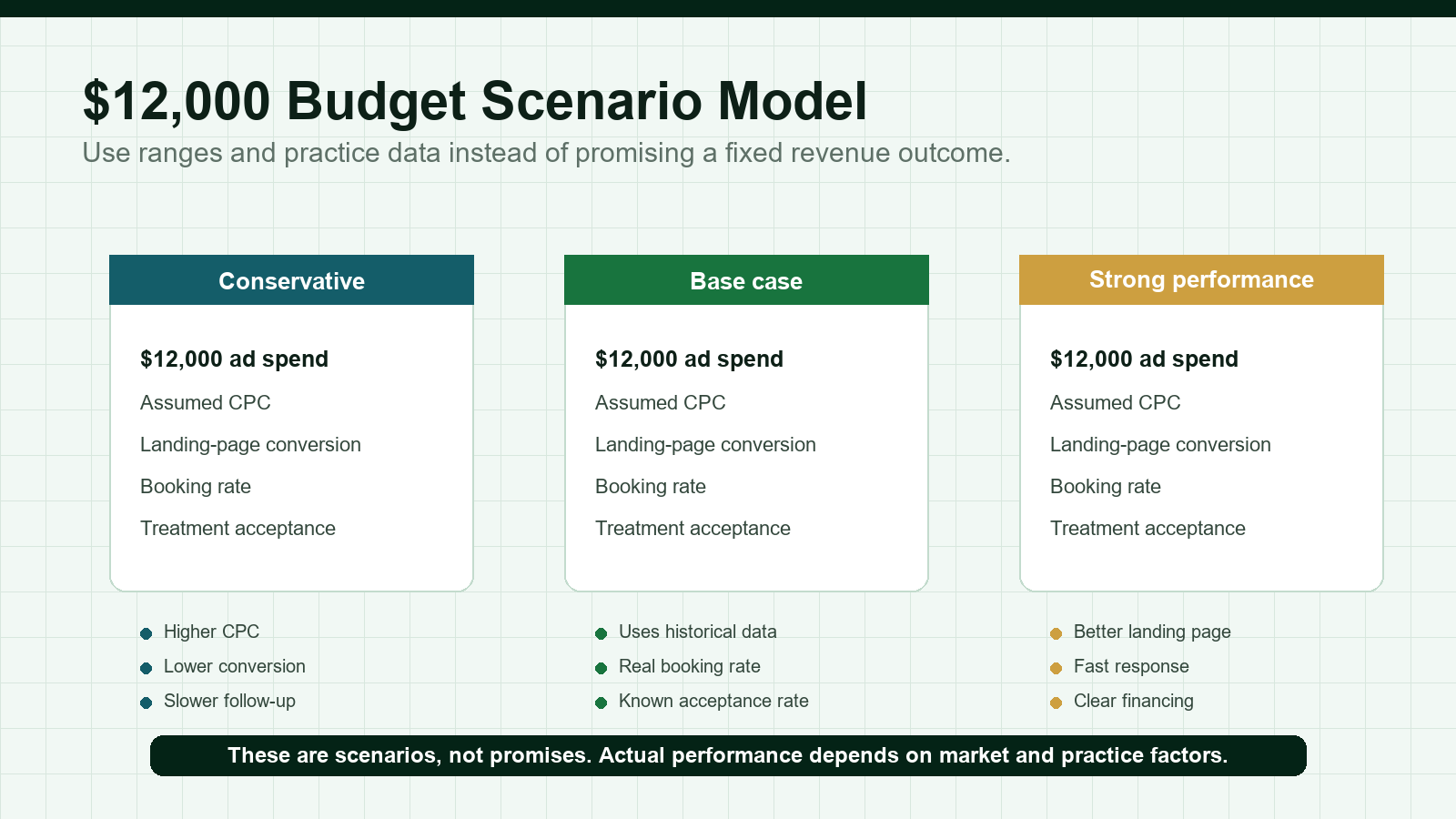1456x819 pixels.
Task: Select 'Landing-page conversion' in Conservative card
Action: click(x=250, y=444)
